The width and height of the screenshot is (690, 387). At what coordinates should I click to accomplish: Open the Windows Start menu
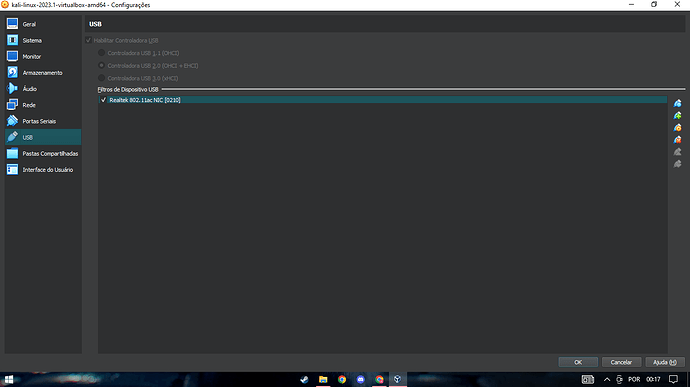pyautogui.click(x=9, y=379)
